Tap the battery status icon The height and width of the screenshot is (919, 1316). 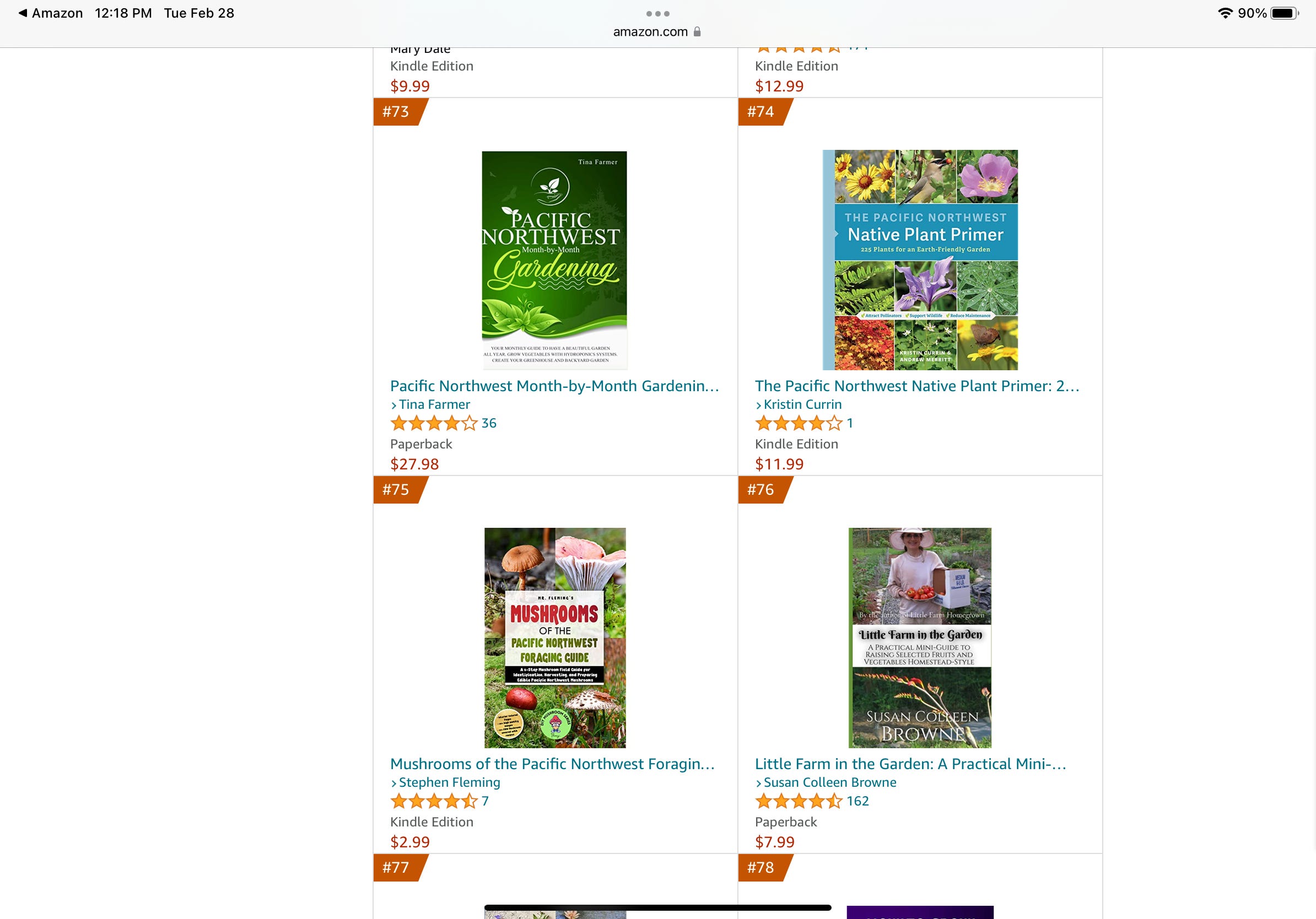[1285, 13]
